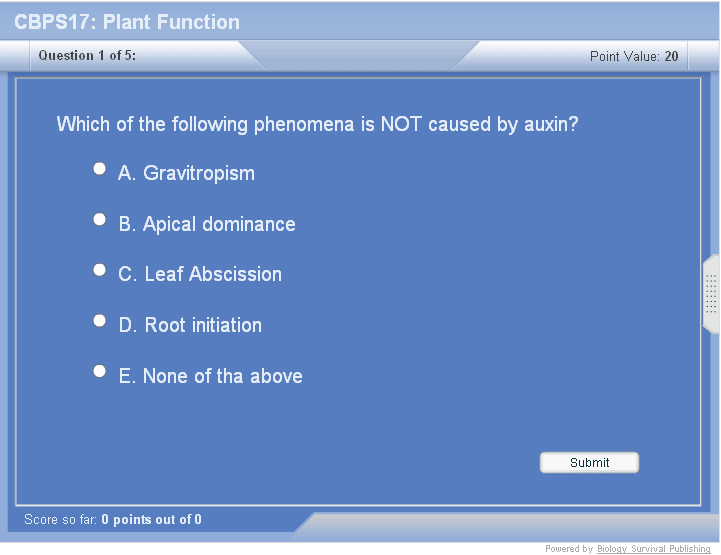
Task: Click the 'E. None of tha above' answer text
Action: pyautogui.click(x=210, y=377)
